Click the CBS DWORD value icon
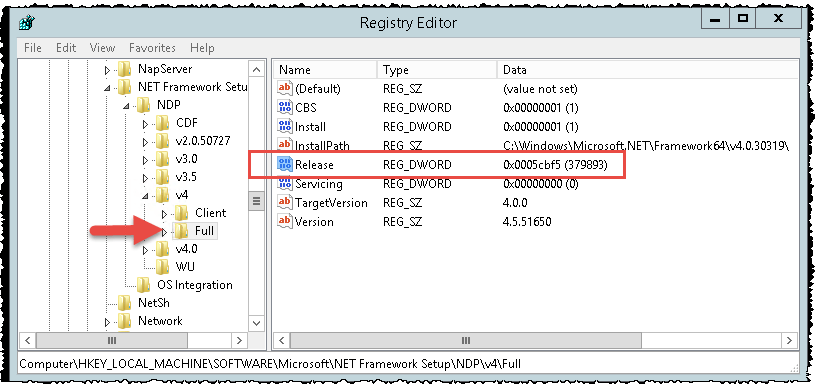The height and width of the screenshot is (388, 815). click(285, 108)
